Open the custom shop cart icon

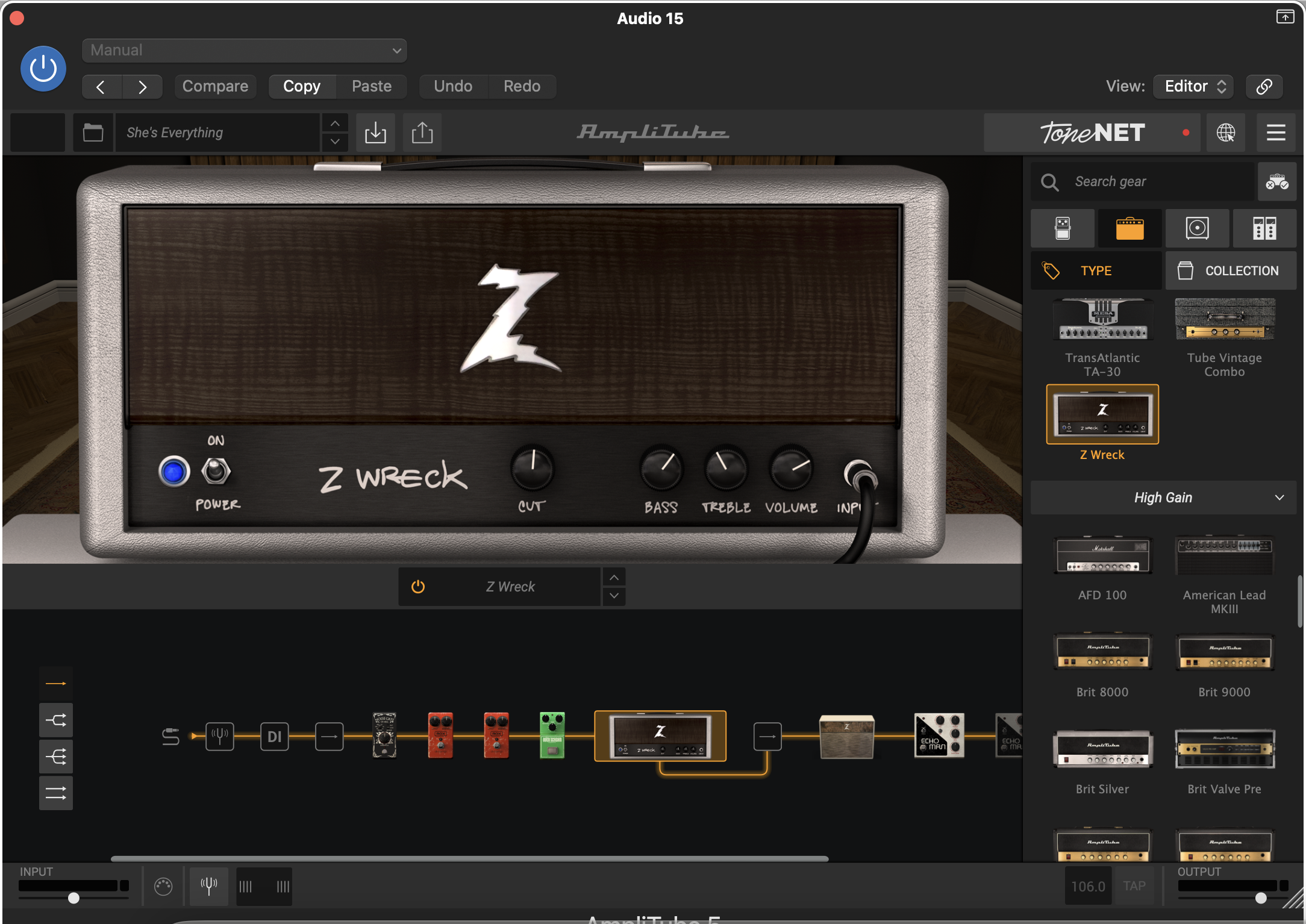pyautogui.click(x=1276, y=181)
